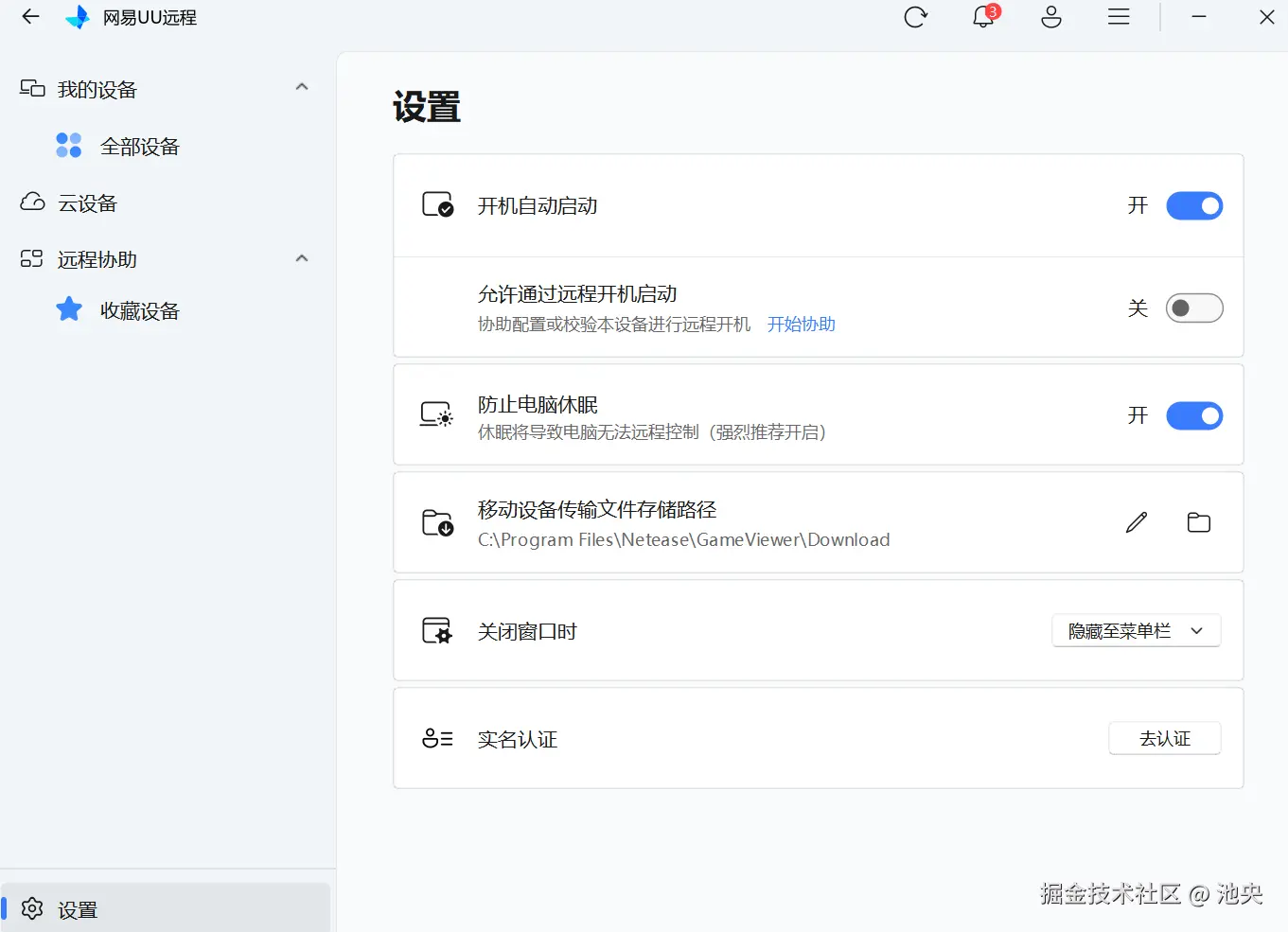This screenshot has width=1288, height=932.
Task: Select 全部设备 in the sidebar
Action: pyautogui.click(x=139, y=145)
